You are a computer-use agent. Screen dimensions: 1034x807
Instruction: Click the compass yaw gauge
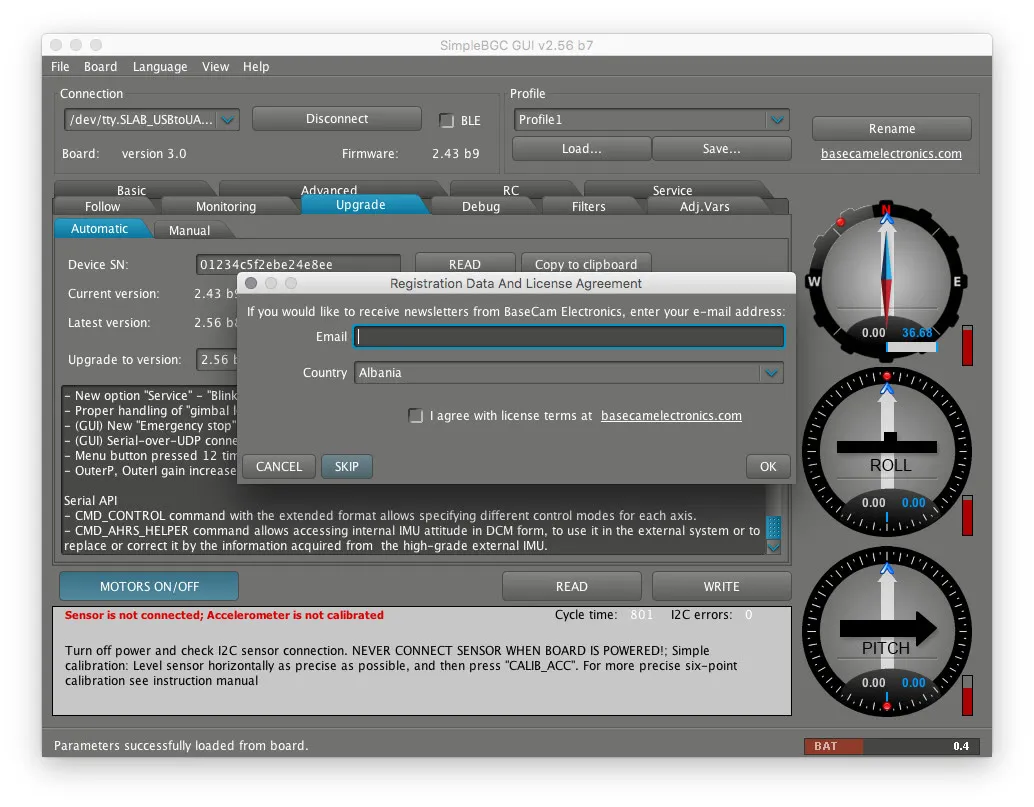pos(885,280)
